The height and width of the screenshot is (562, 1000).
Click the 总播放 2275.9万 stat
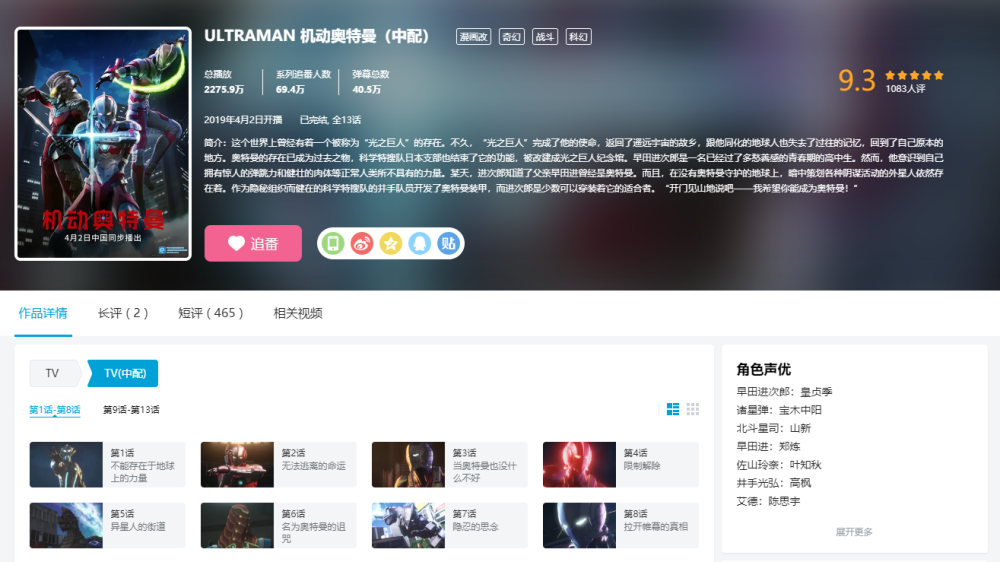tap(224, 82)
